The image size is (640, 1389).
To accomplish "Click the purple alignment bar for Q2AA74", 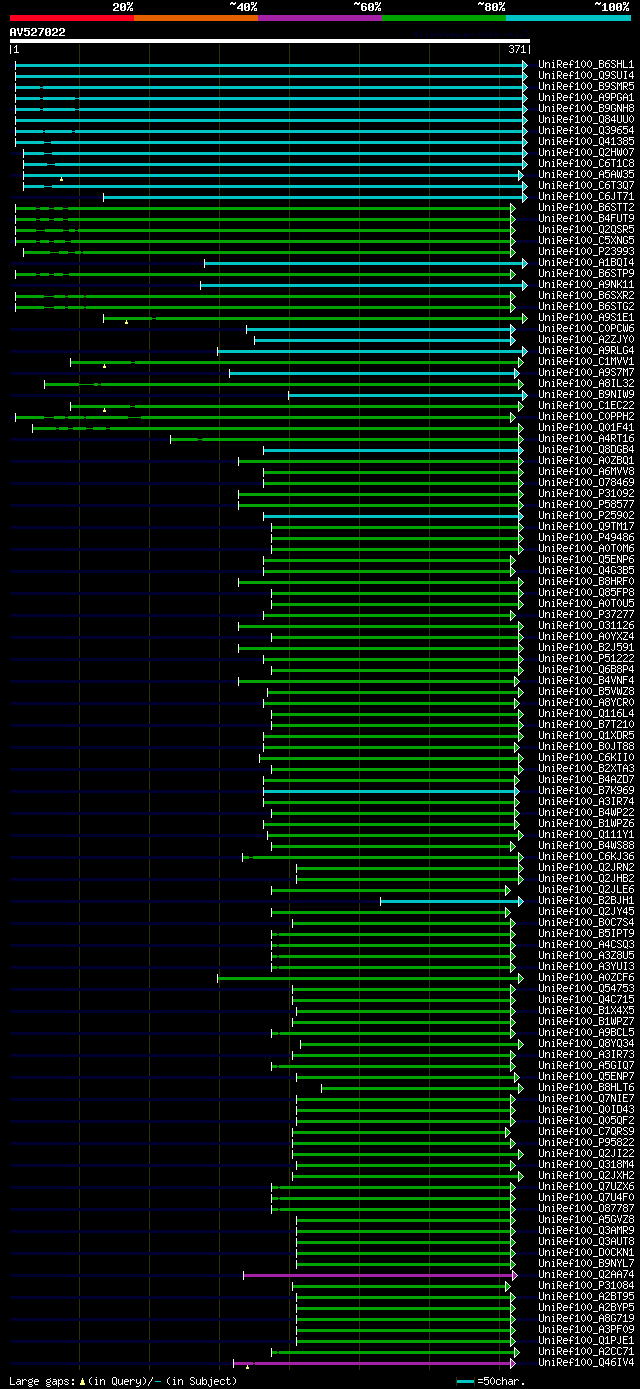I will point(380,1274).
